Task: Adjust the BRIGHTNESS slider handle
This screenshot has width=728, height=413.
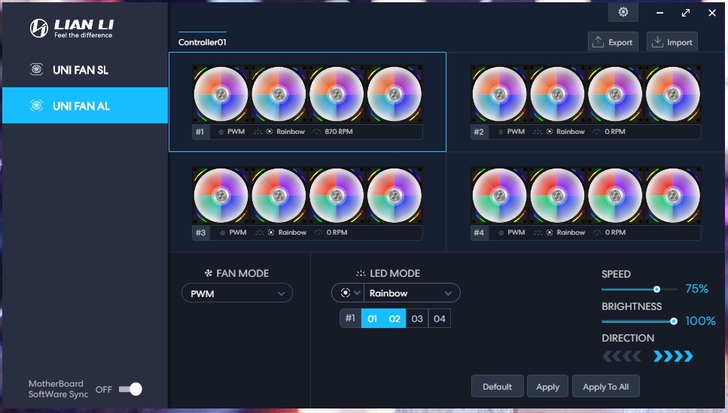Action: 673,321
